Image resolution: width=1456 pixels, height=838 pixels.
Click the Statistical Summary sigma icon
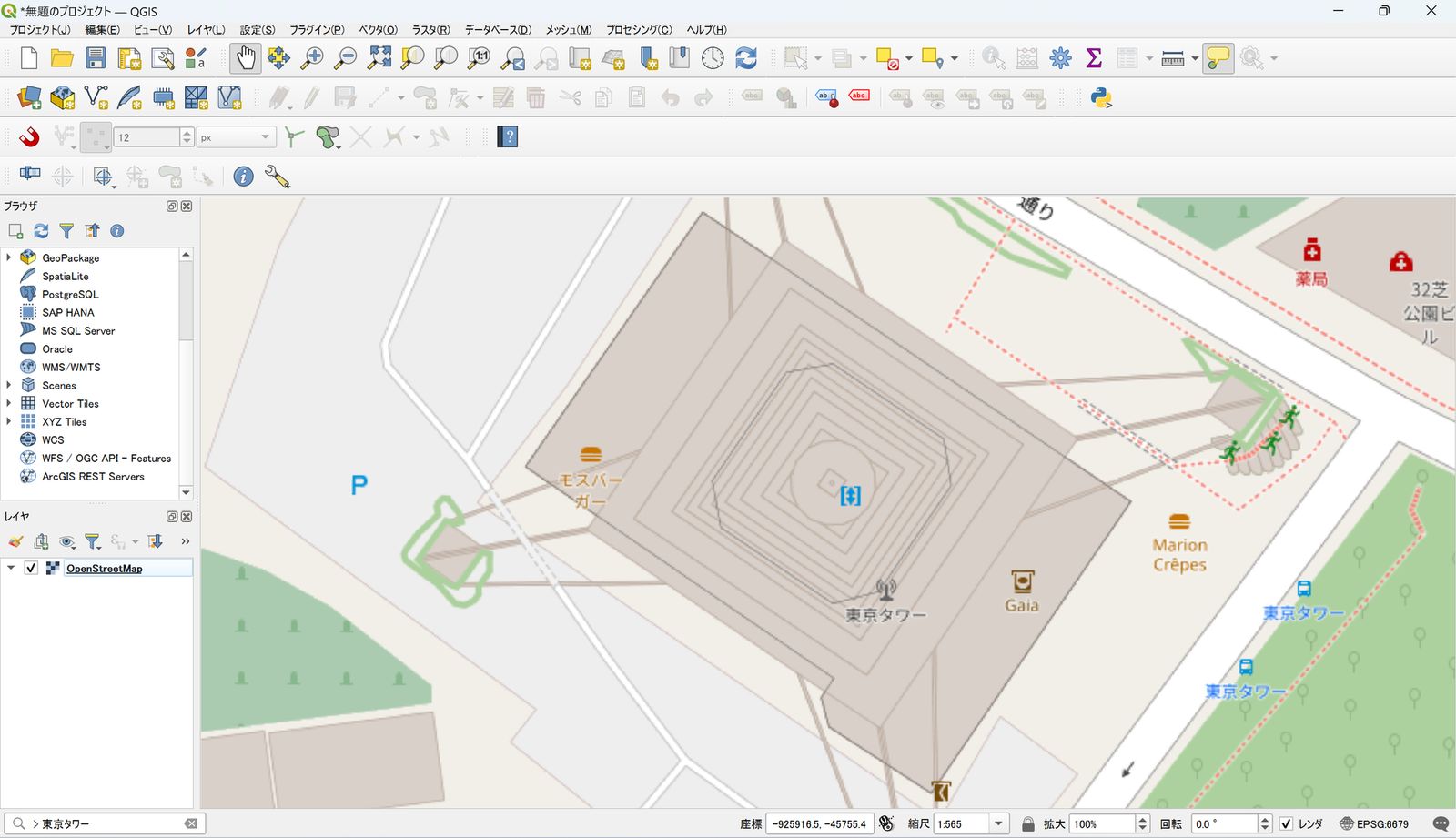(x=1094, y=58)
